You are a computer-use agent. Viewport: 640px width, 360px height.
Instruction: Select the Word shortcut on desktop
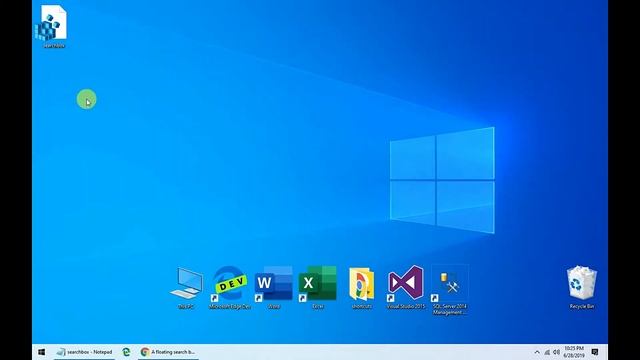[274, 288]
